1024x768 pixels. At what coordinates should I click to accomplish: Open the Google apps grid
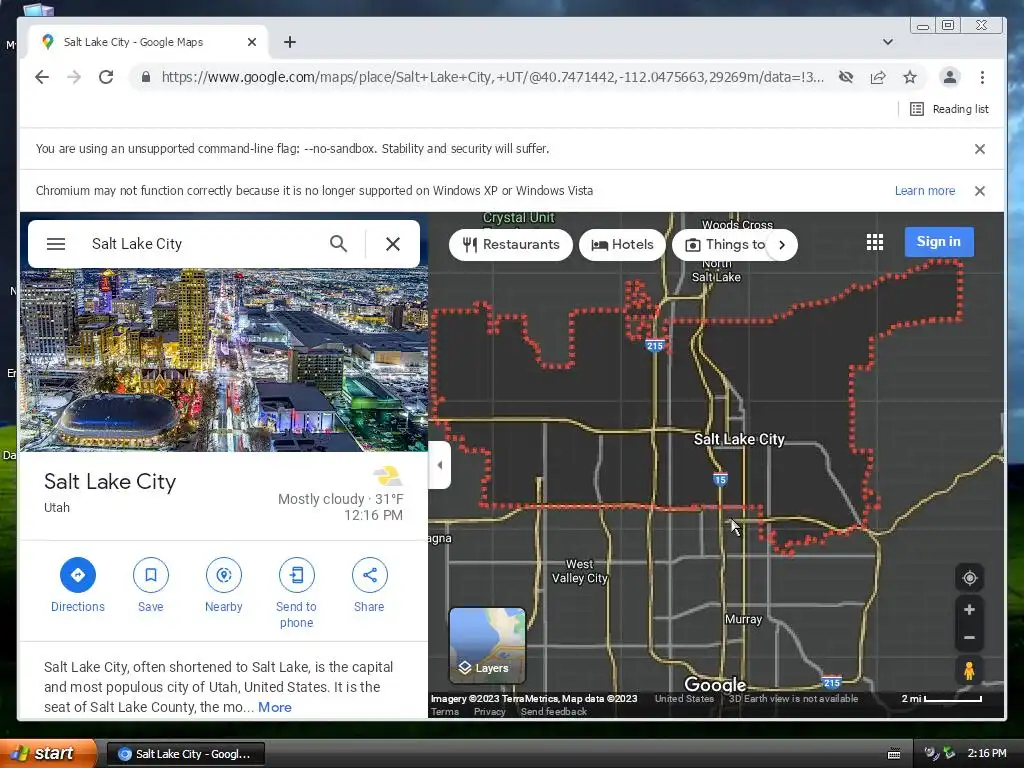pyautogui.click(x=875, y=242)
